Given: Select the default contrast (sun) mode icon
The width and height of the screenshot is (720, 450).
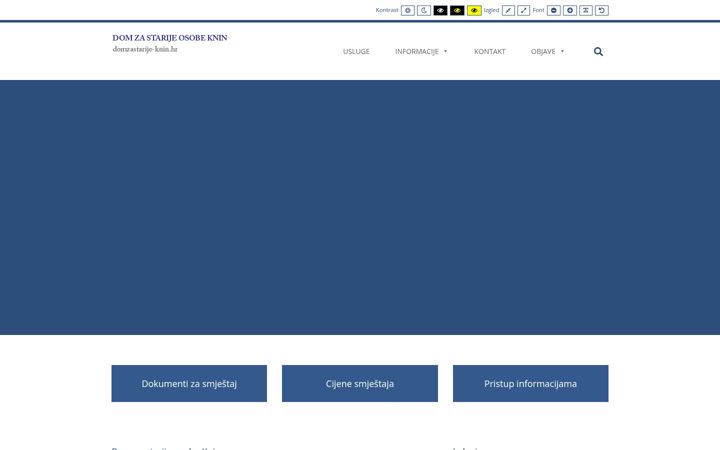Looking at the screenshot, I should (x=408, y=11).
